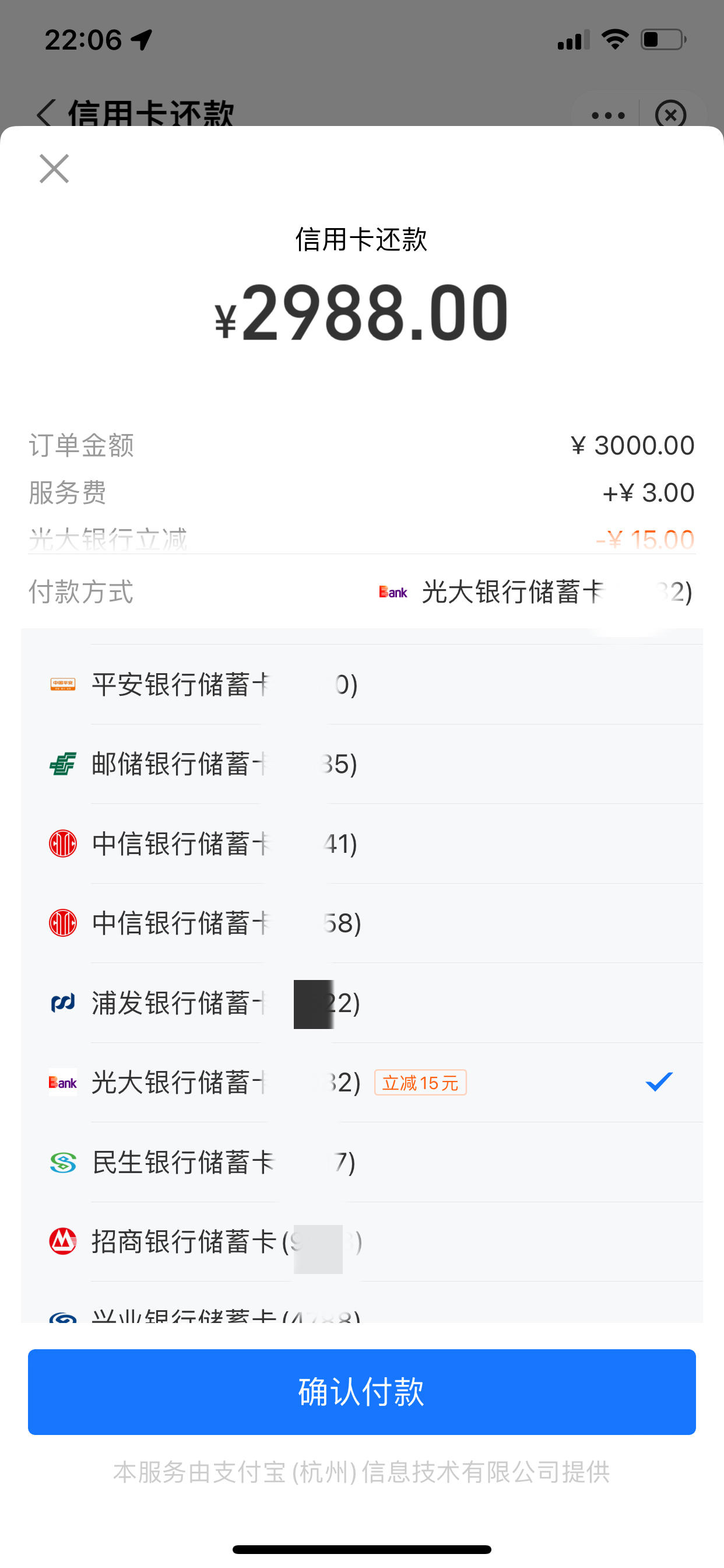This screenshot has height=1568, width=724.
Task: Select 浦发银行储蓄卡 as payment card
Action: tap(362, 1003)
